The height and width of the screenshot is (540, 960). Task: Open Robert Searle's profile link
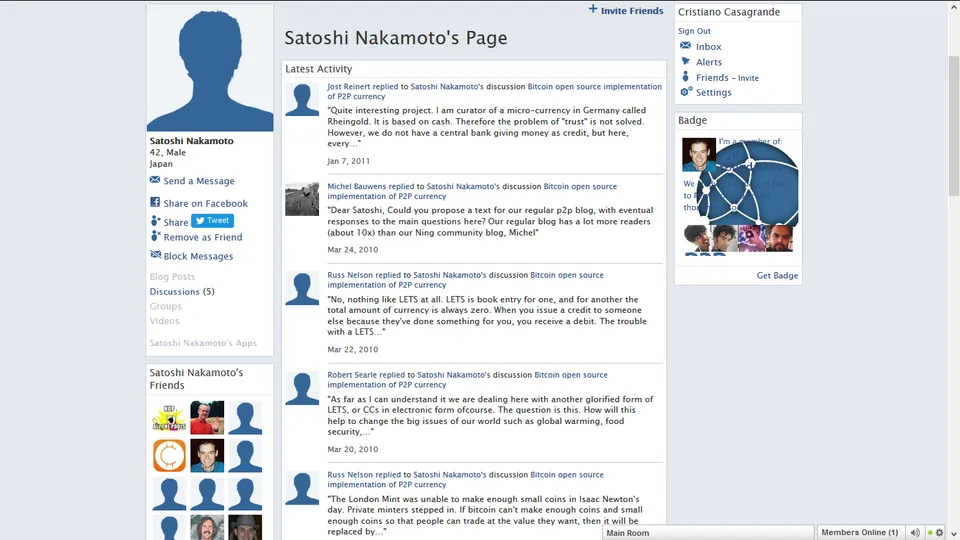[352, 375]
